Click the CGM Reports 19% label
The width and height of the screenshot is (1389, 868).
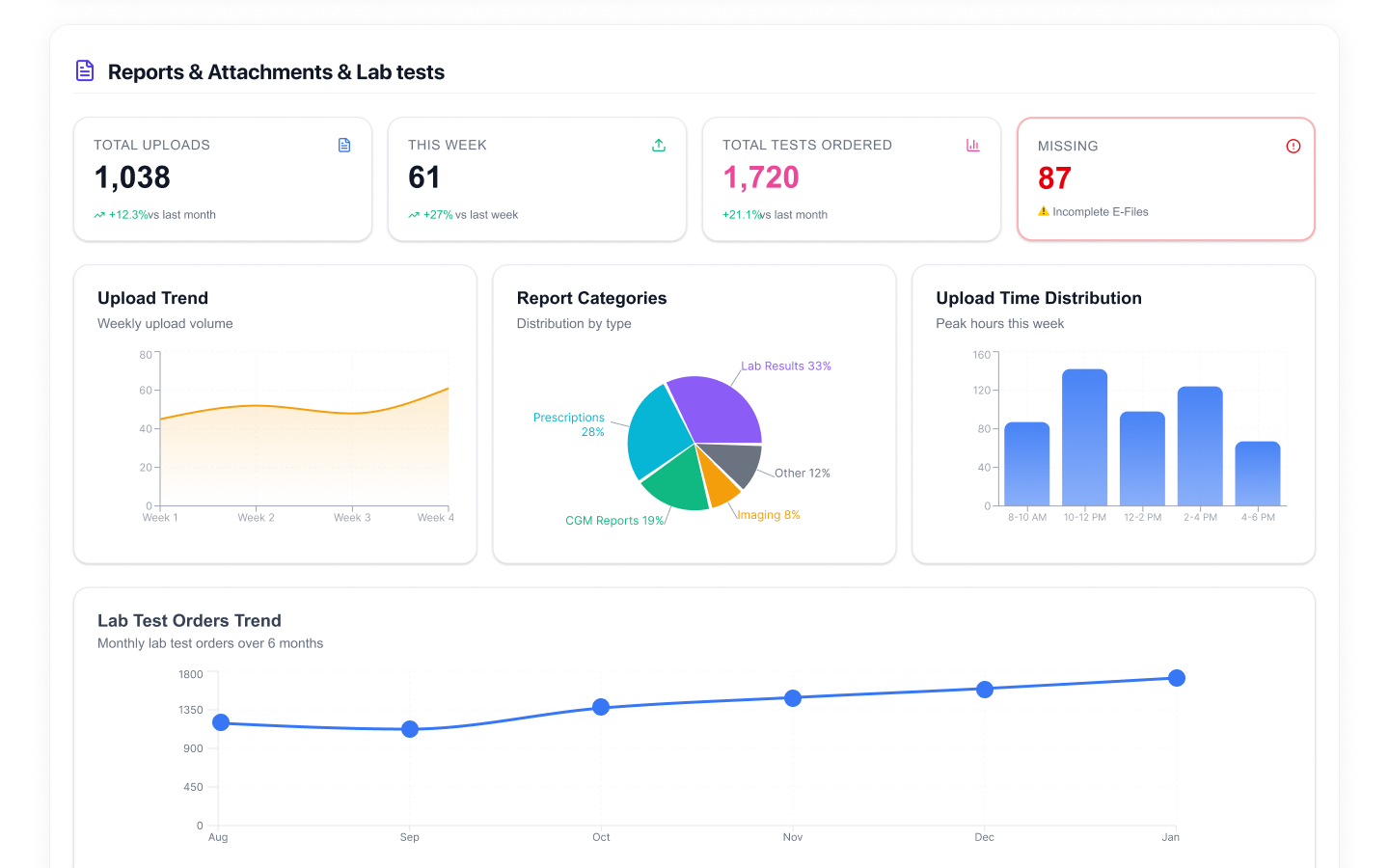coord(614,521)
